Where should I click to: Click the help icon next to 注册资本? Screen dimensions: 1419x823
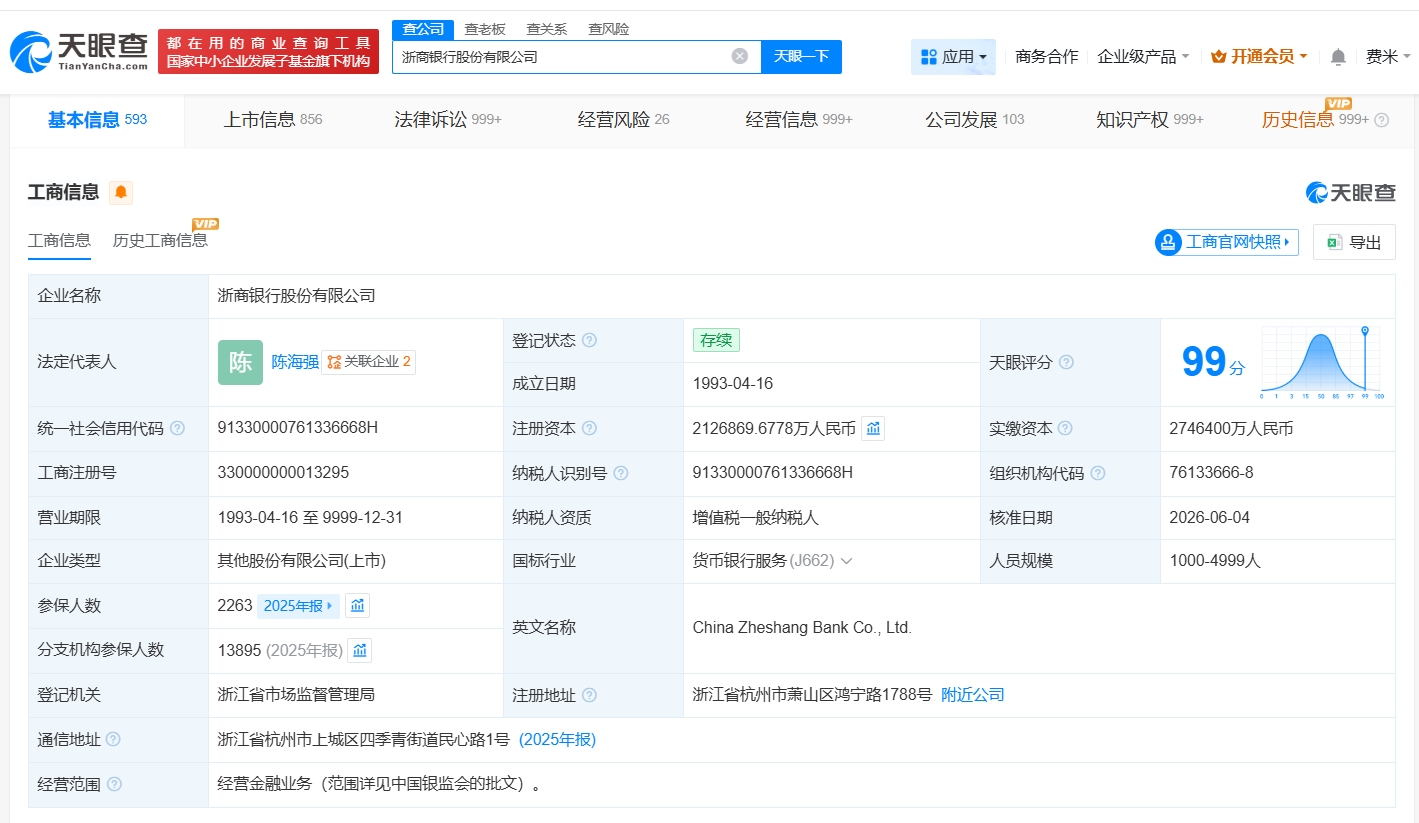point(589,428)
